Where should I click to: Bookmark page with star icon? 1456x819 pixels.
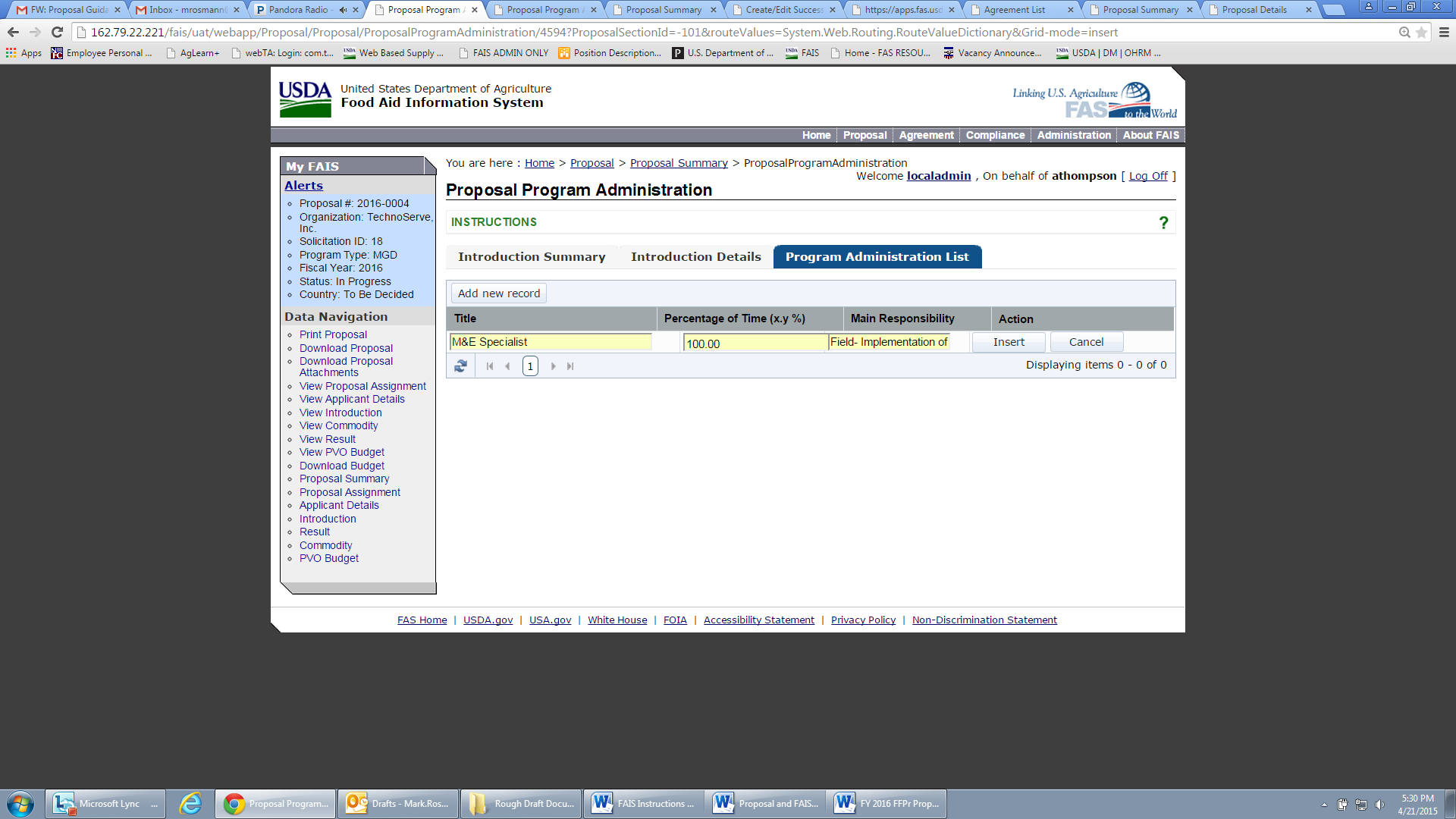[1422, 32]
